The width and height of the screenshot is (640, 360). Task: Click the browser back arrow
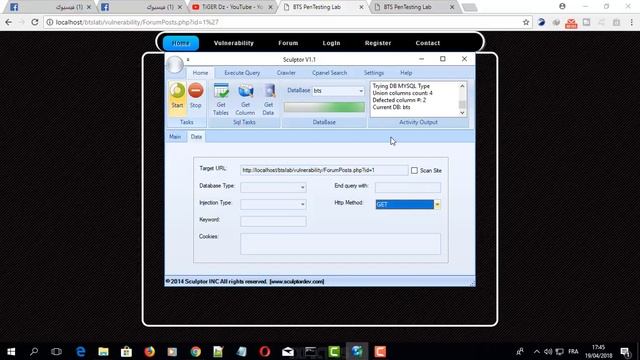(9, 22)
